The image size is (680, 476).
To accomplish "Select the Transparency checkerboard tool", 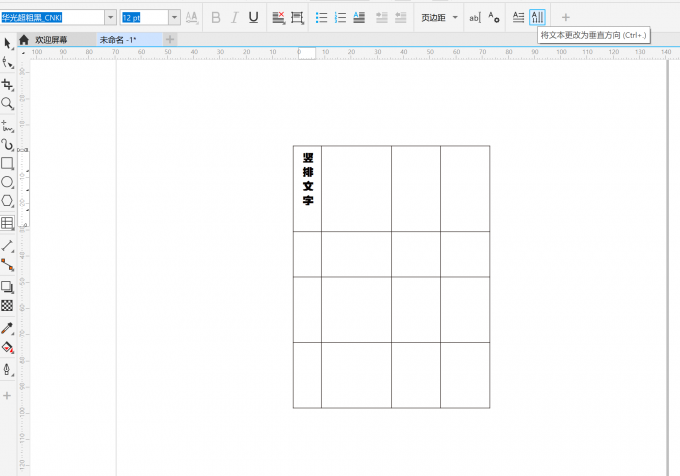I will (x=7, y=306).
